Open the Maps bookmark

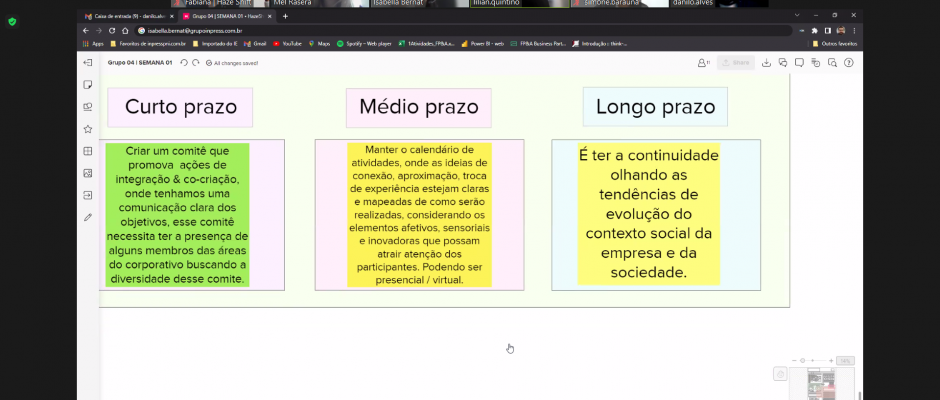point(320,44)
